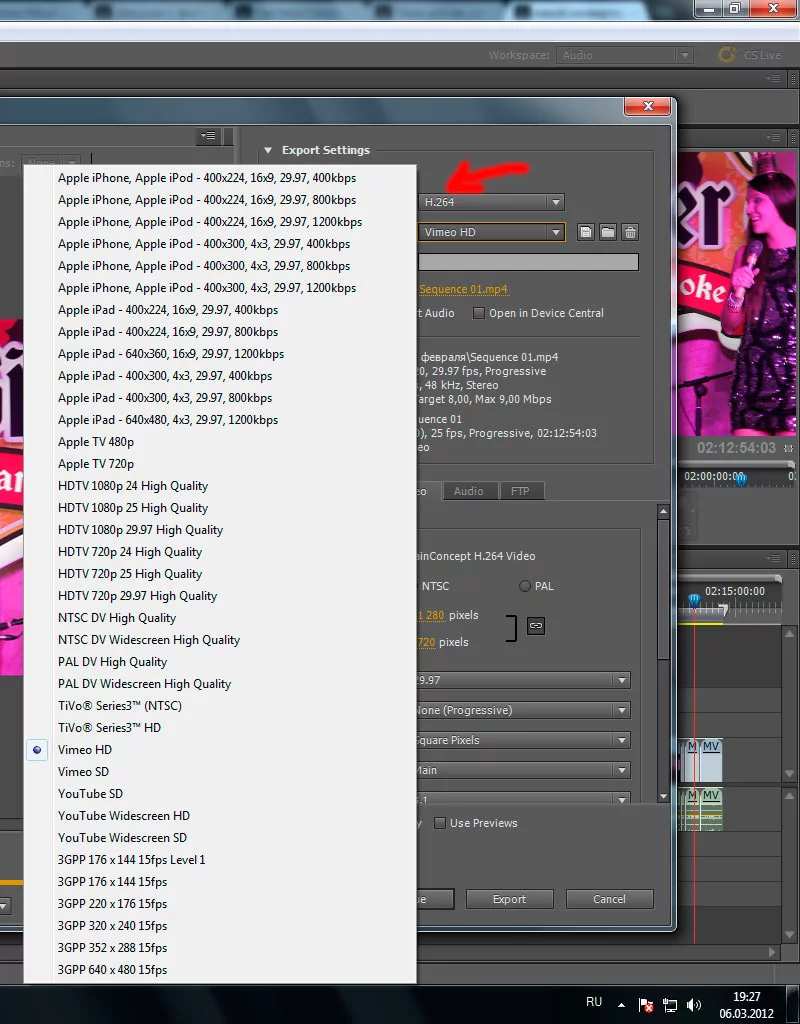The height and width of the screenshot is (1024, 800).
Task: Toggle the Open in Device Central checkbox
Action: click(x=479, y=313)
